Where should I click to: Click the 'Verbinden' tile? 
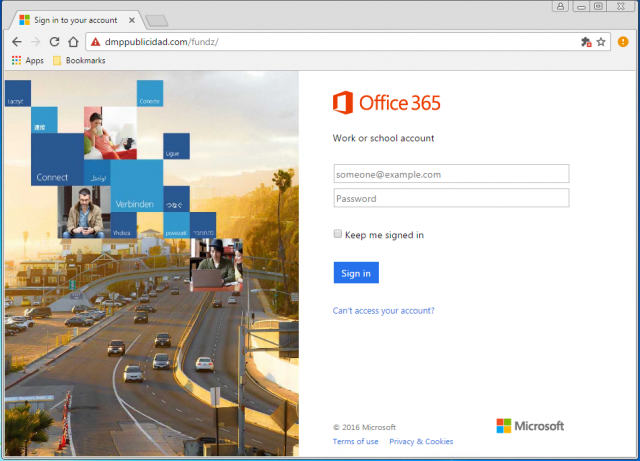[x=136, y=186]
